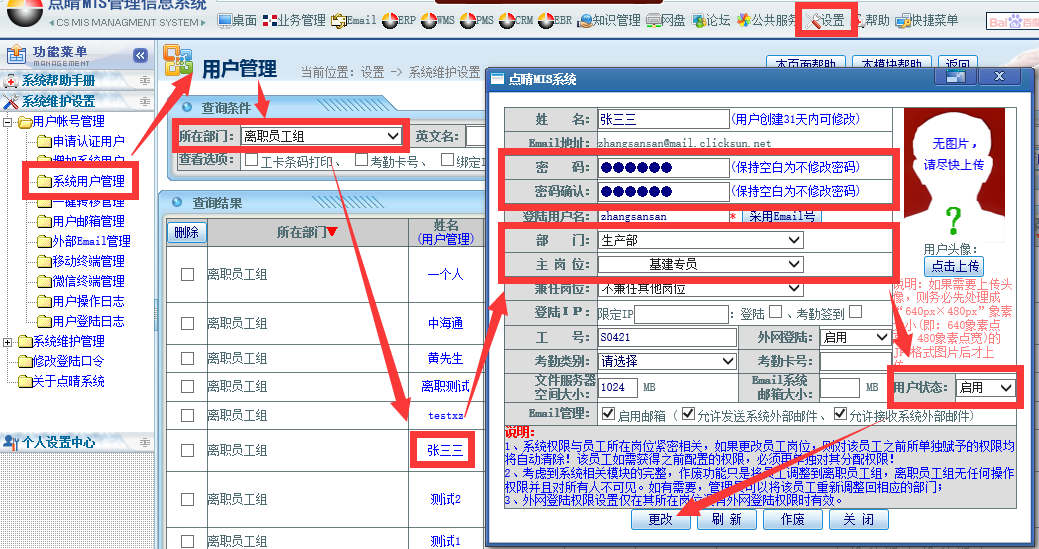Open the 主岗位 dropdown showing 基建专员
The image size is (1039, 549).
pos(700,264)
